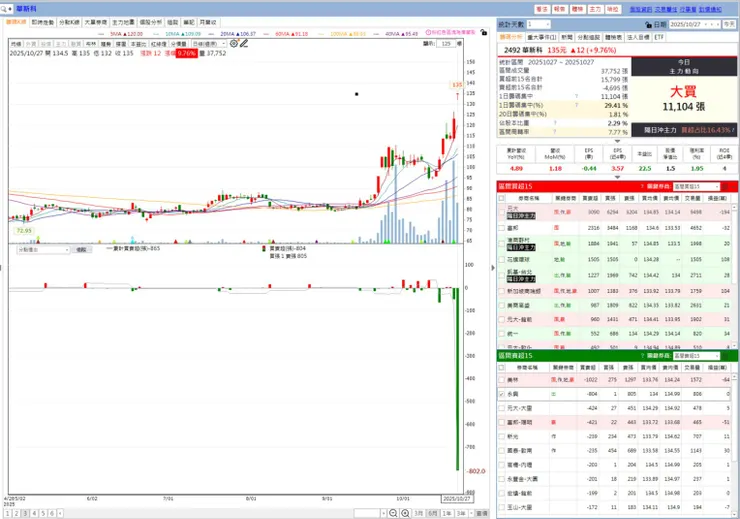Click the red 體檢 button at top
Viewport: 740px width, 519px height.
[578, 9]
